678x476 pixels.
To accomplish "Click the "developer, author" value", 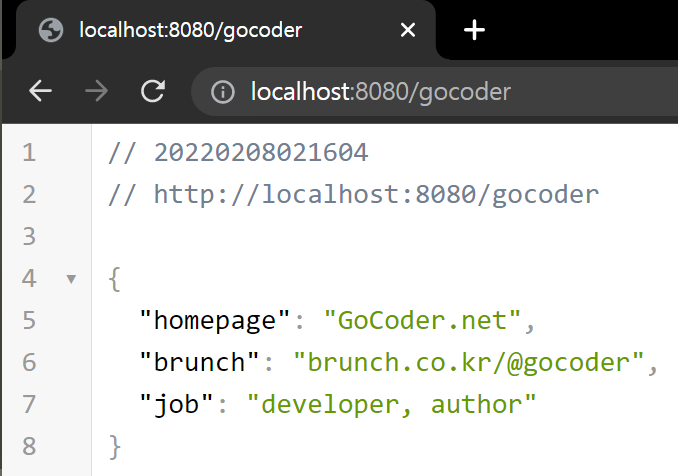I will click(x=392, y=404).
